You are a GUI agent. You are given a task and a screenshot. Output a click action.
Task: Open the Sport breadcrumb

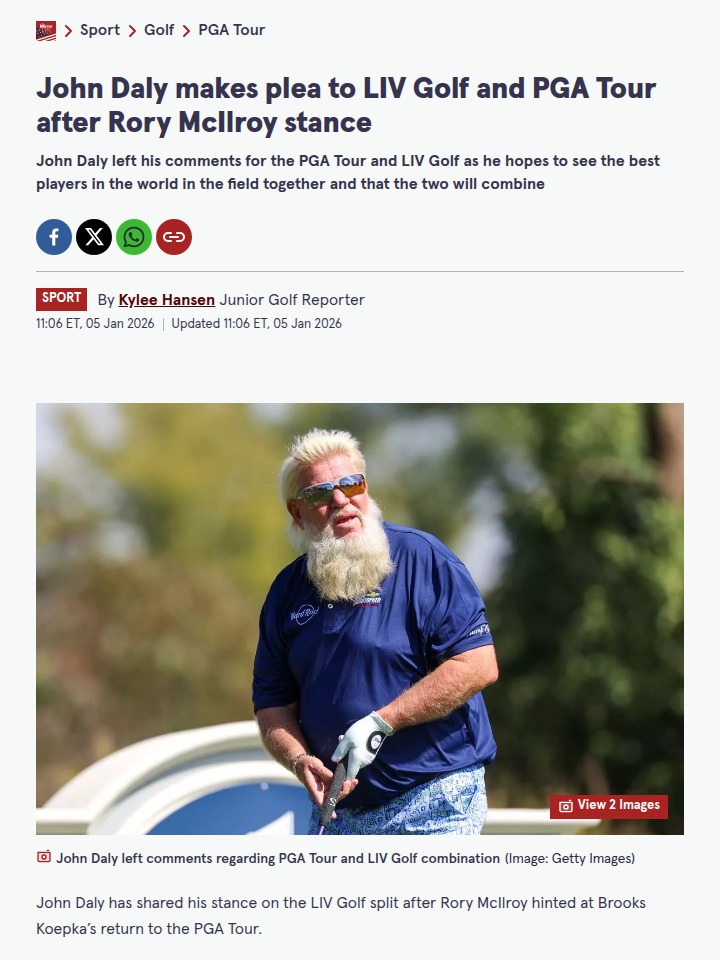click(100, 30)
